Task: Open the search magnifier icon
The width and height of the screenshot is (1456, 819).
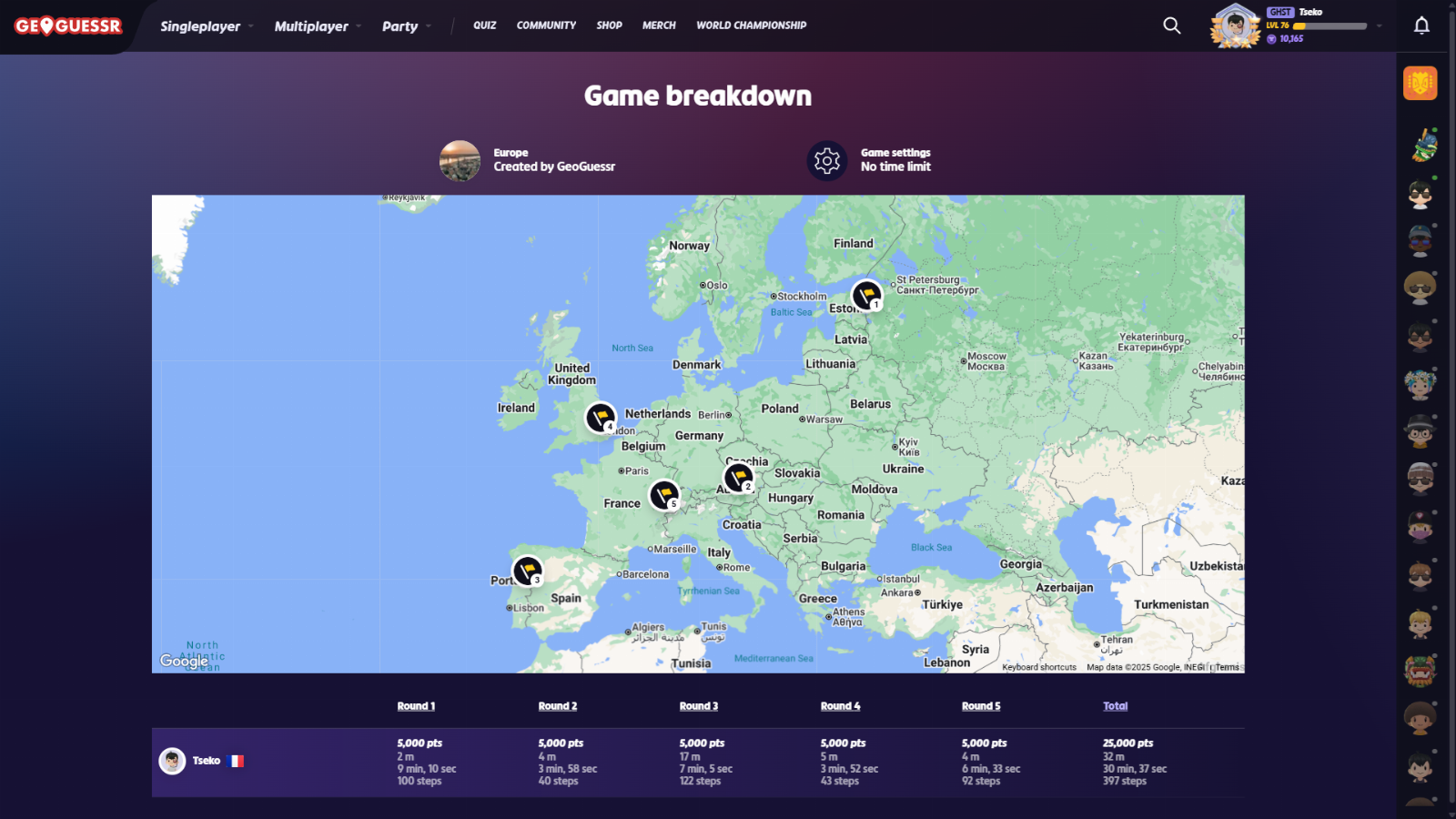Action: click(x=1172, y=25)
